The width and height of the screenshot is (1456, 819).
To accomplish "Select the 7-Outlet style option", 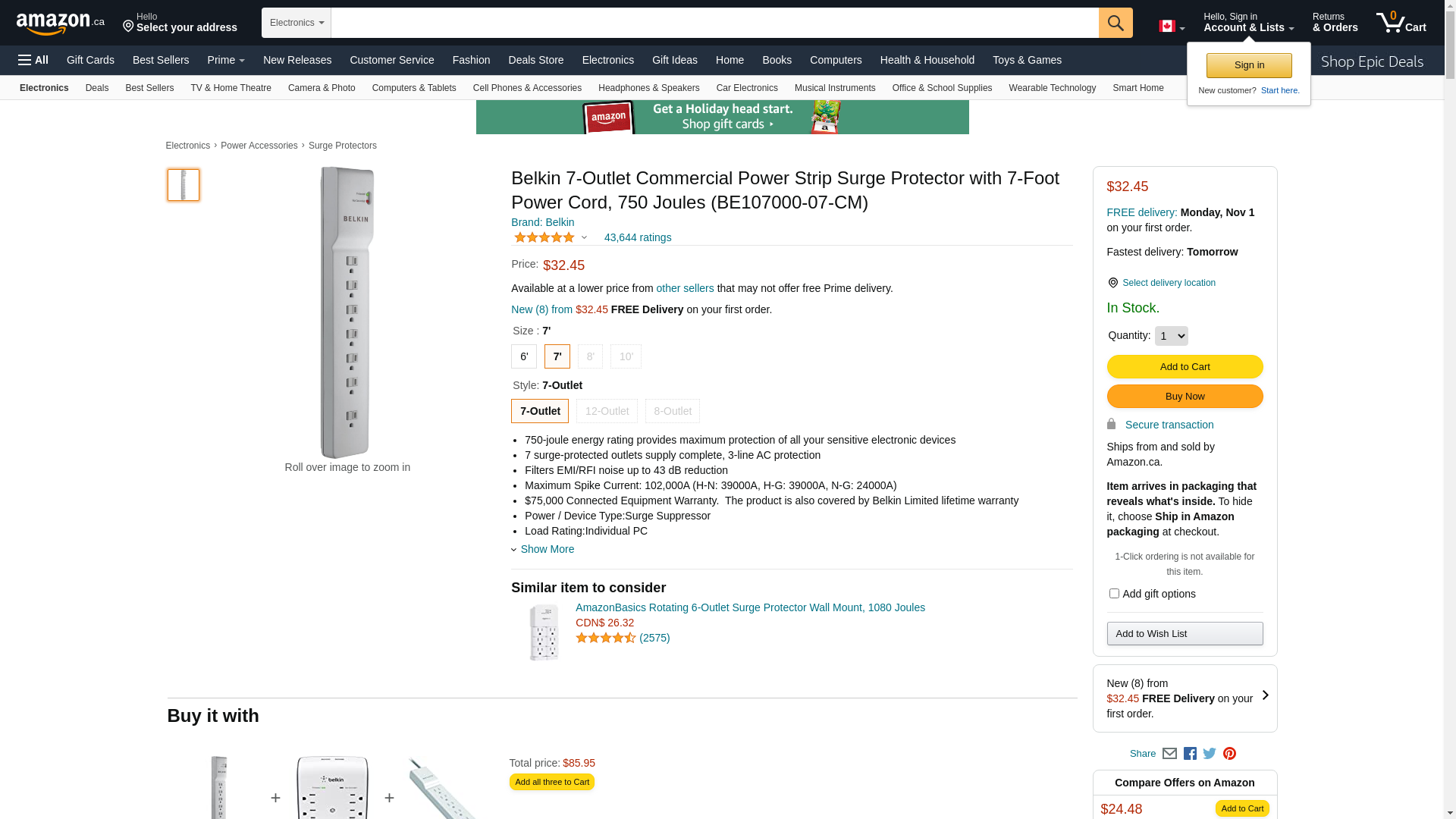I will click(540, 411).
